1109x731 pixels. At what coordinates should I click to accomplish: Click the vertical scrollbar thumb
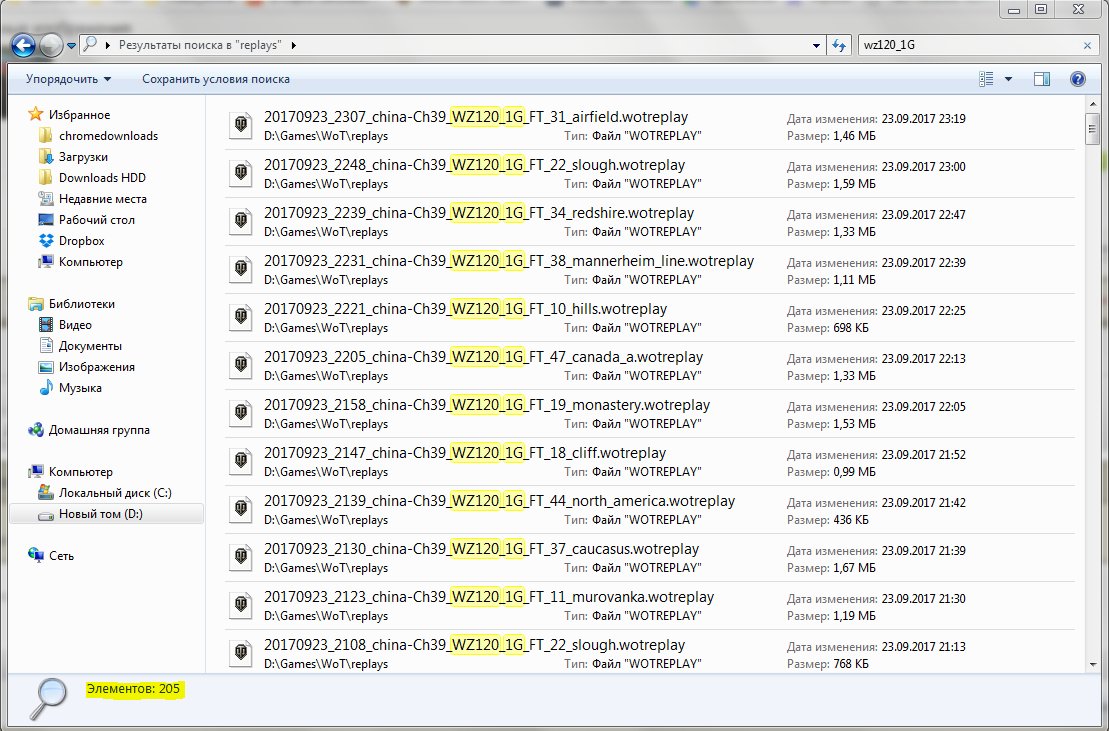pos(1093,129)
